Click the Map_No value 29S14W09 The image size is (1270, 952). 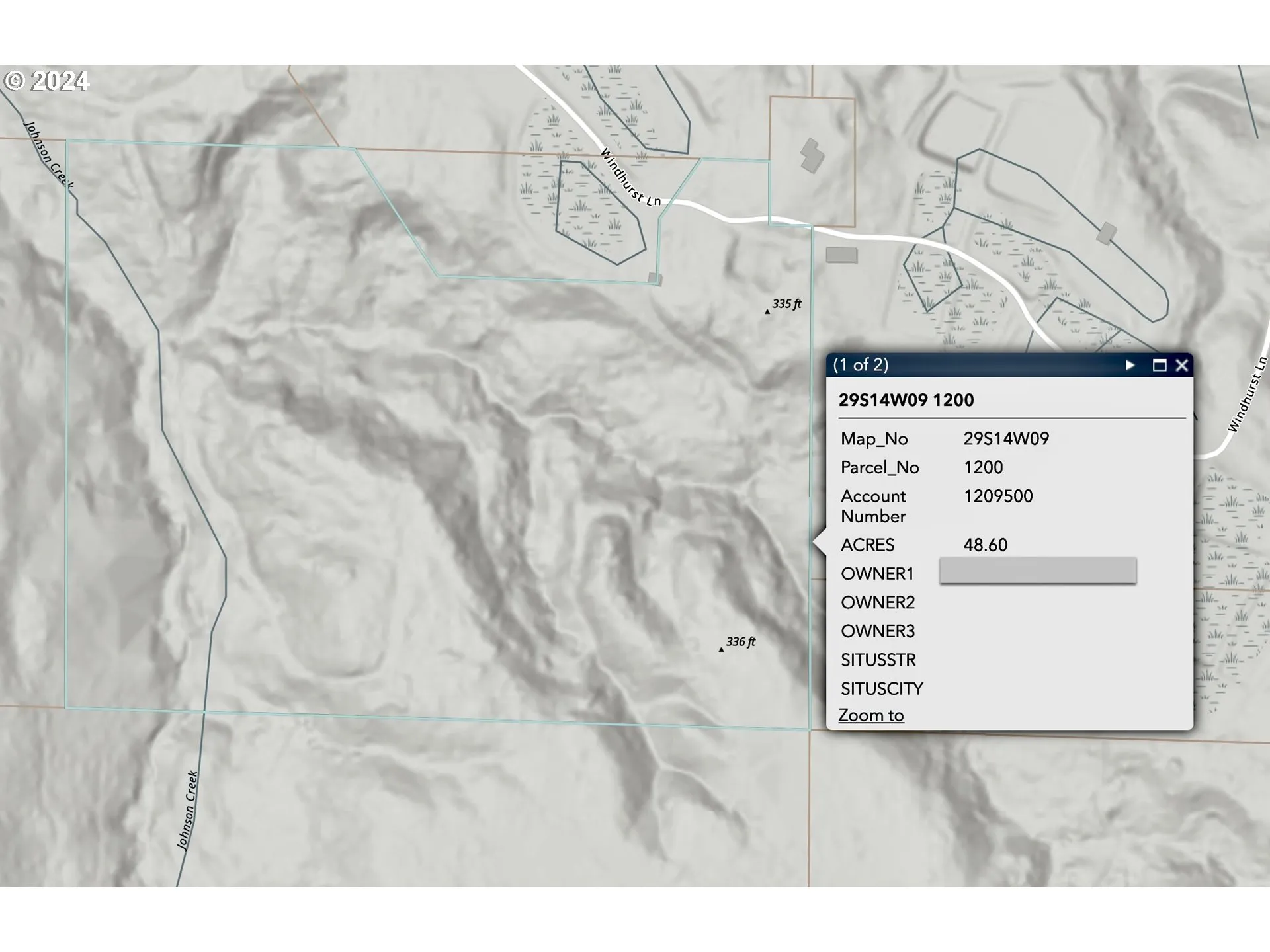pos(1005,439)
